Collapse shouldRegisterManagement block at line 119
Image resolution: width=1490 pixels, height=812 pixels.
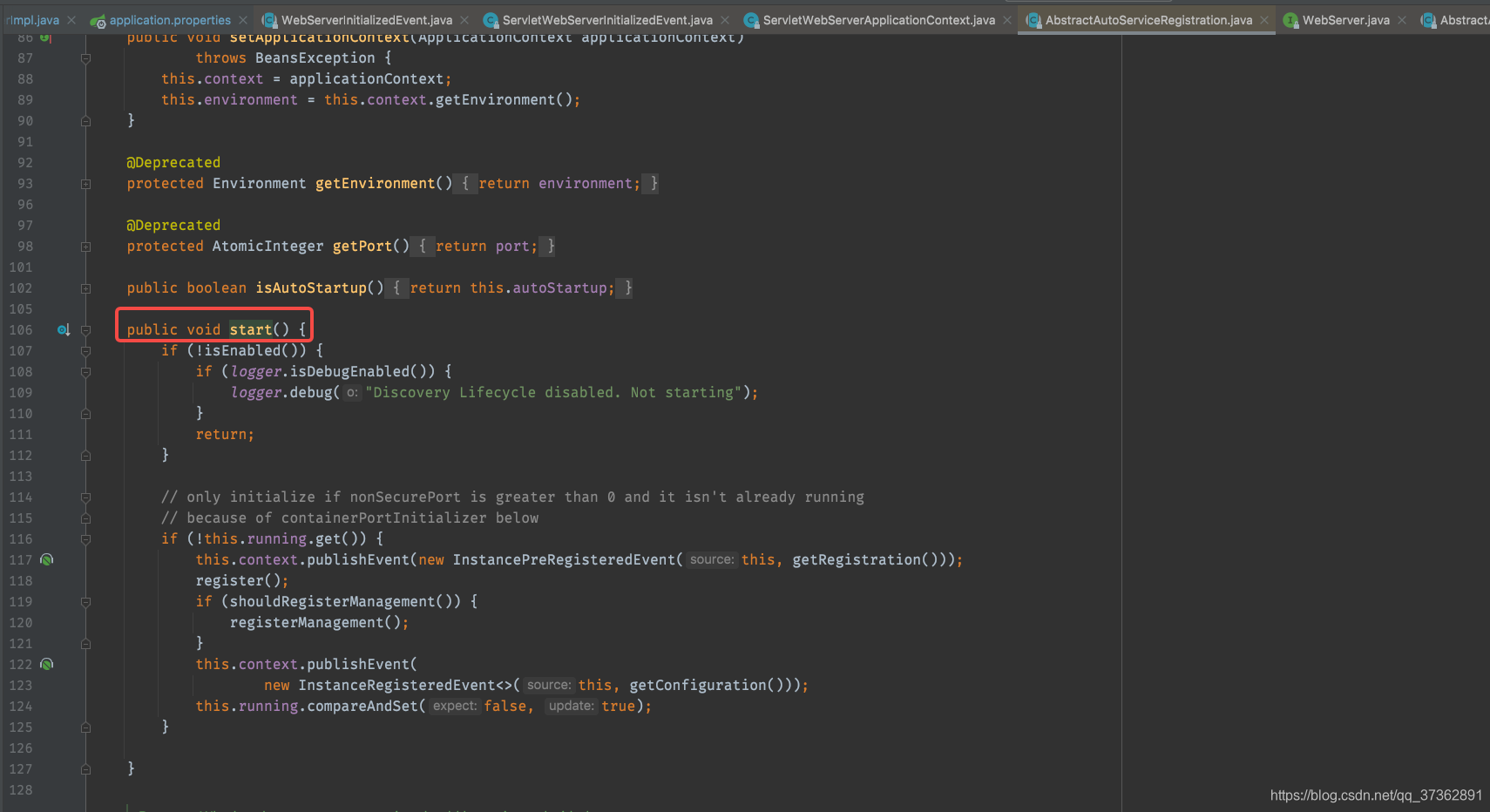(x=85, y=602)
